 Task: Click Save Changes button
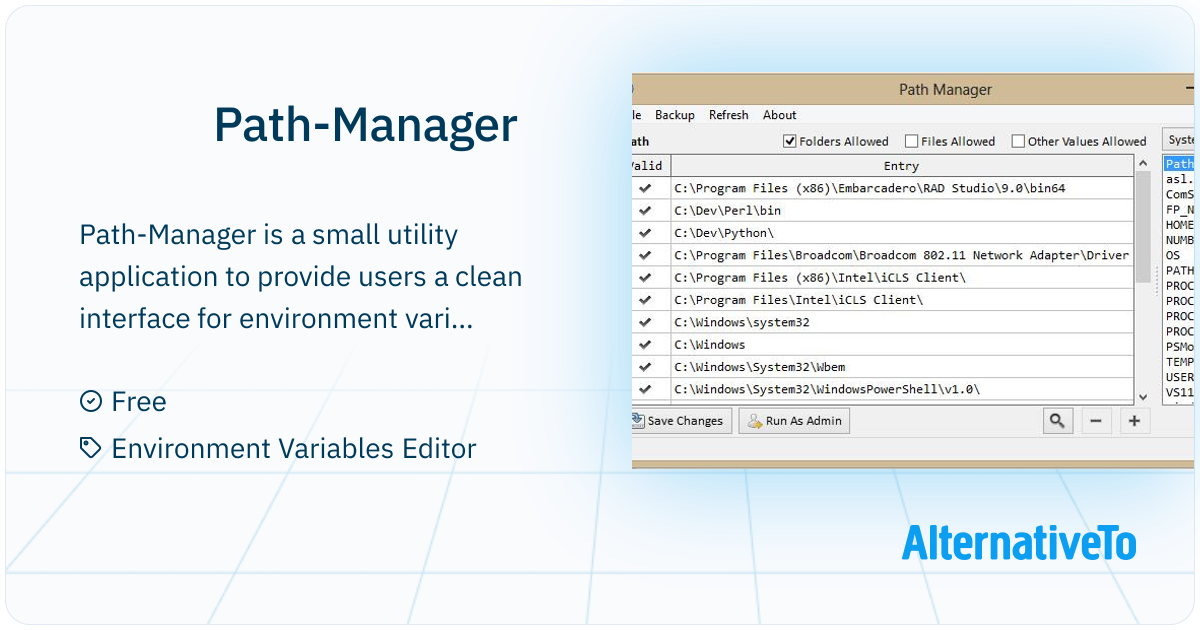click(682, 421)
